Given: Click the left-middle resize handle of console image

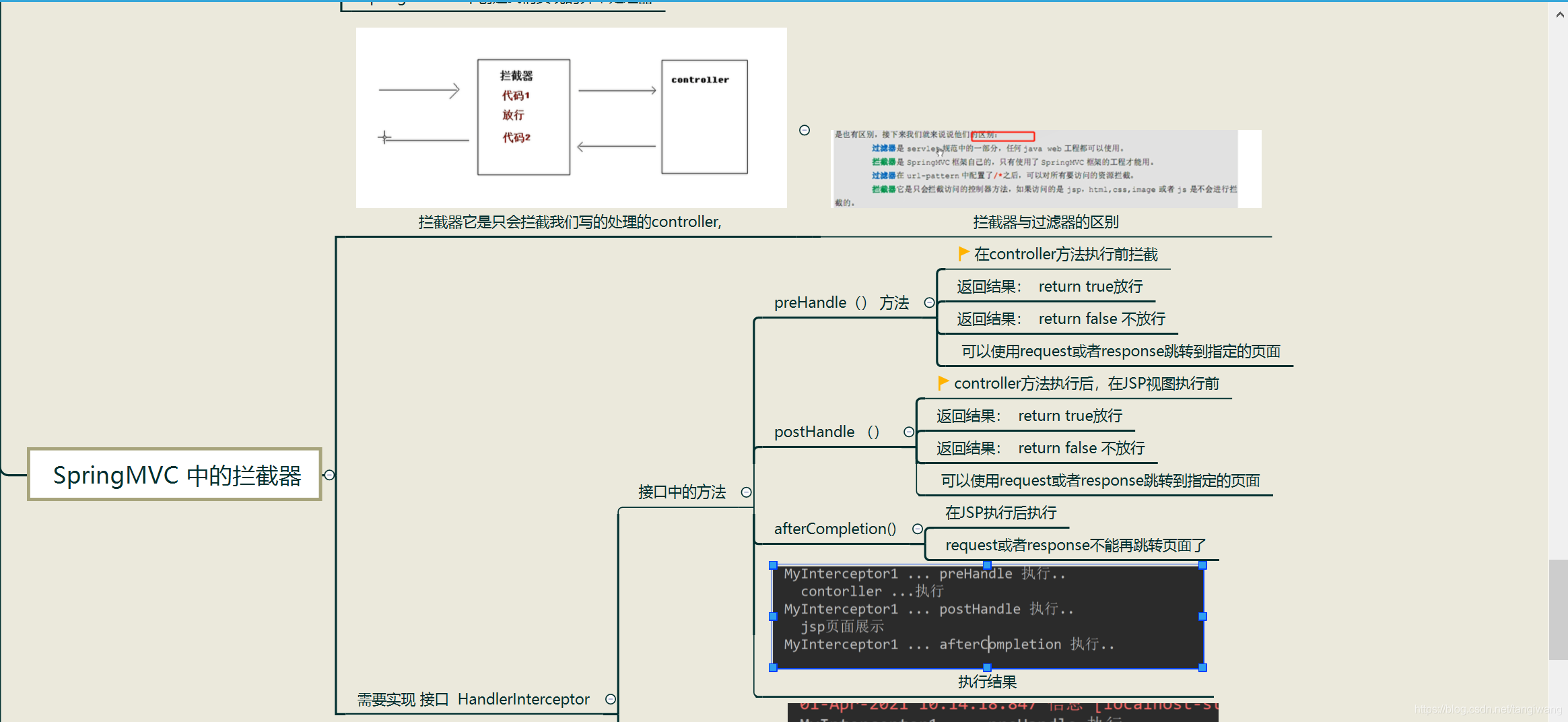Looking at the screenshot, I should (x=773, y=616).
